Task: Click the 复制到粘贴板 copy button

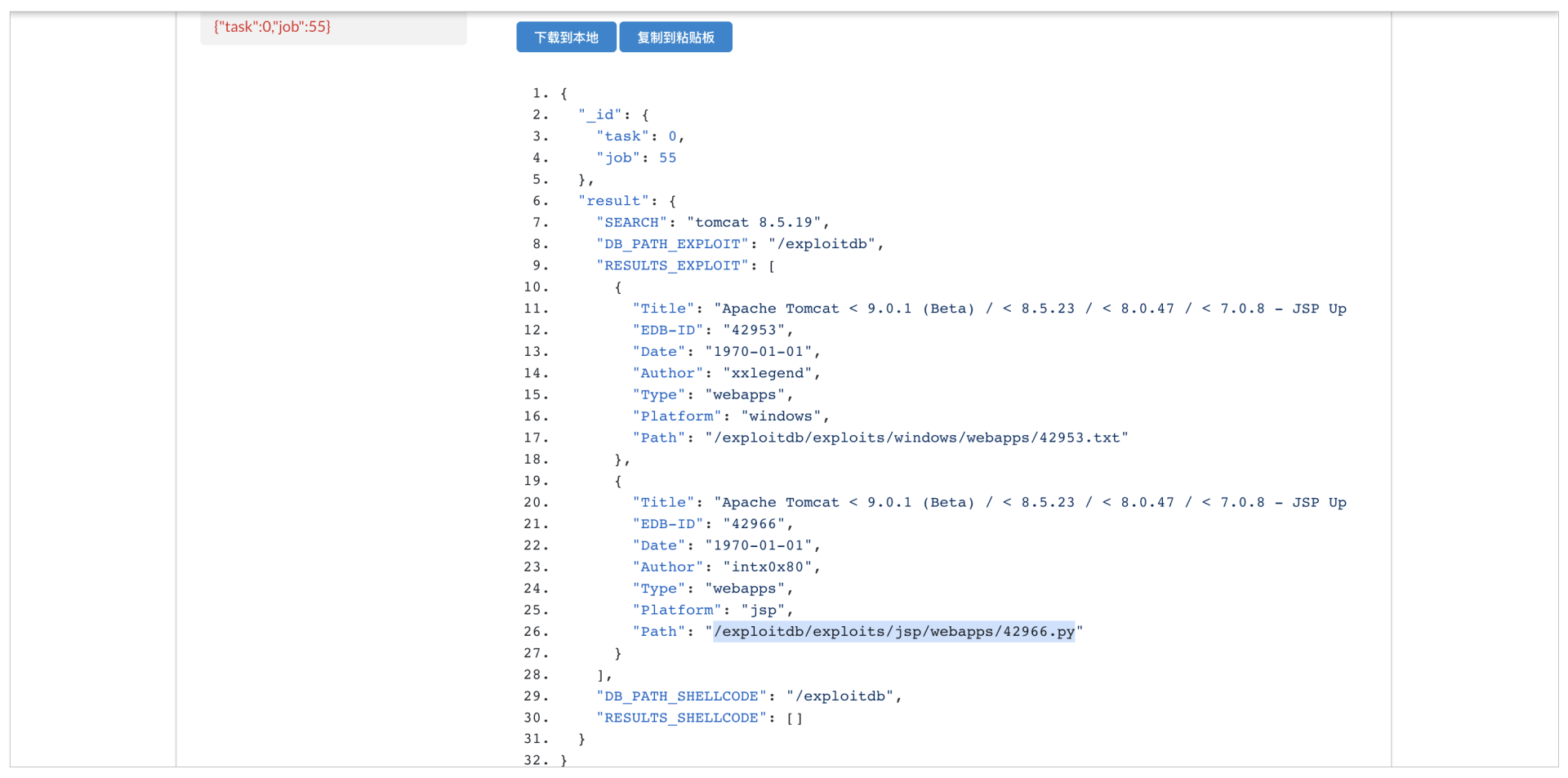Action: click(x=675, y=38)
